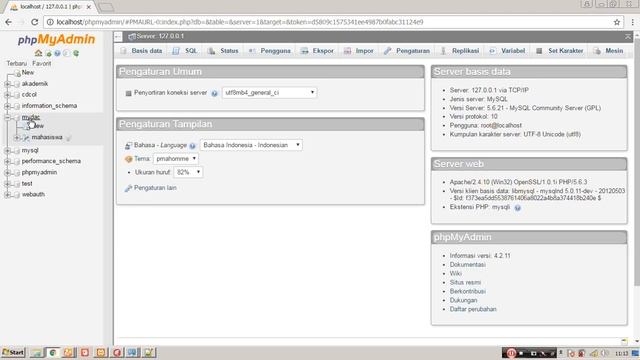Open the Mesin tab
Screen dimensions: 640x360
click(608, 51)
